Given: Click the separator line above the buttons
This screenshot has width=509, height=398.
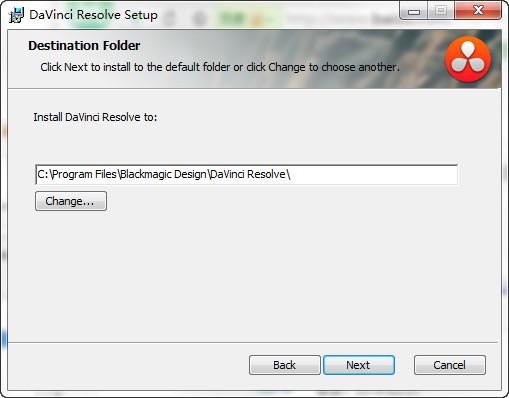Looking at the screenshot, I should click(253, 342).
